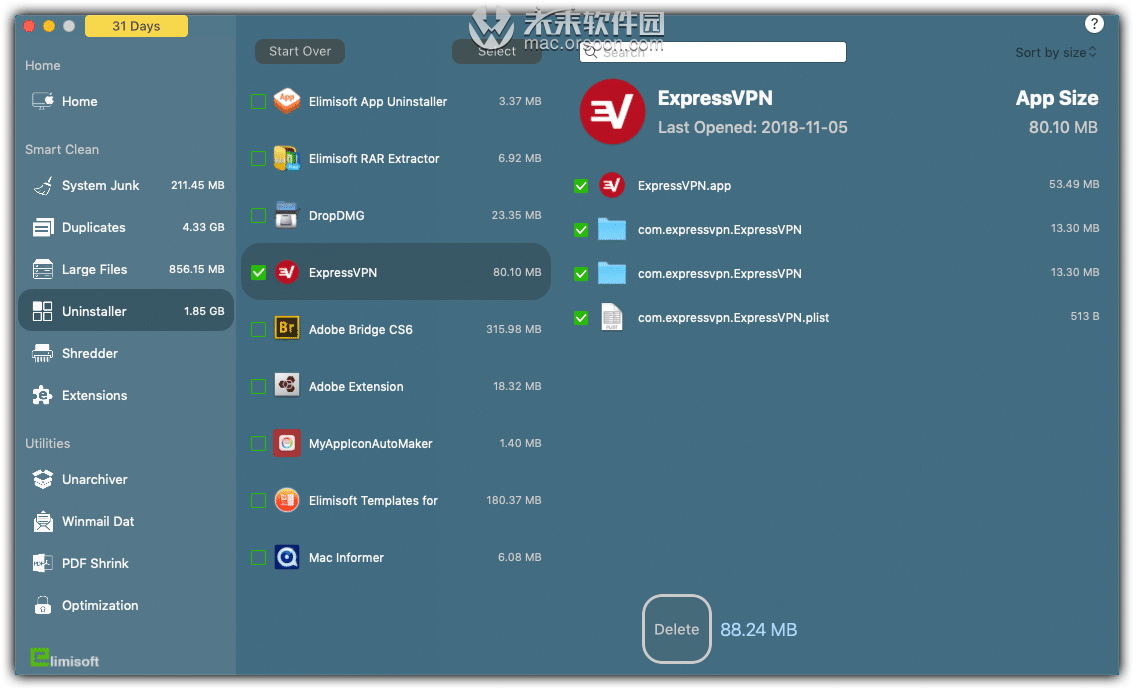
Task: Click the Adobe Extension app icon
Action: pos(287,386)
